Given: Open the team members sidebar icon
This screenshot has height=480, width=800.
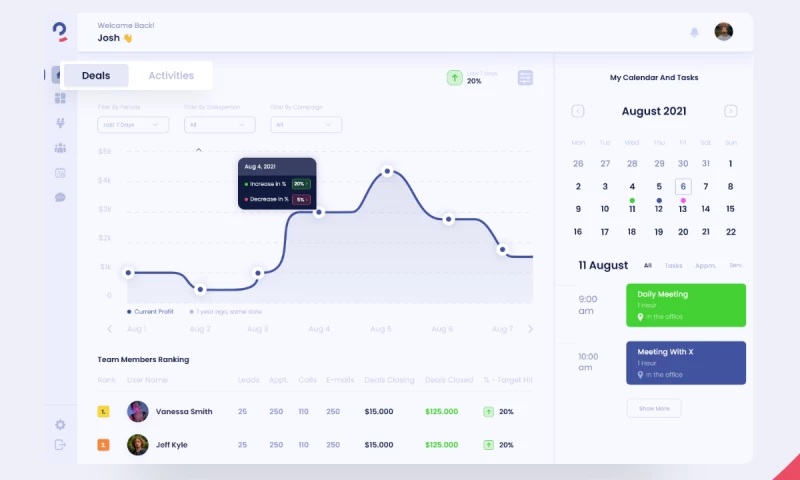Looking at the screenshot, I should tap(60, 148).
